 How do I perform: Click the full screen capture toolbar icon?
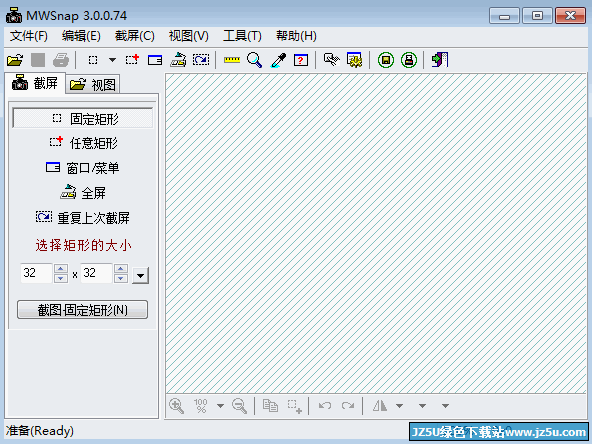tap(178, 60)
